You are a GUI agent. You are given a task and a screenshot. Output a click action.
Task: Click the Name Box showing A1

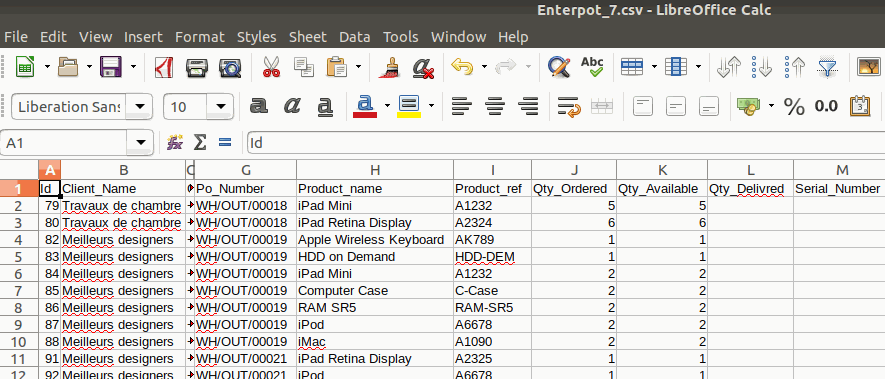pyautogui.click(x=64, y=143)
